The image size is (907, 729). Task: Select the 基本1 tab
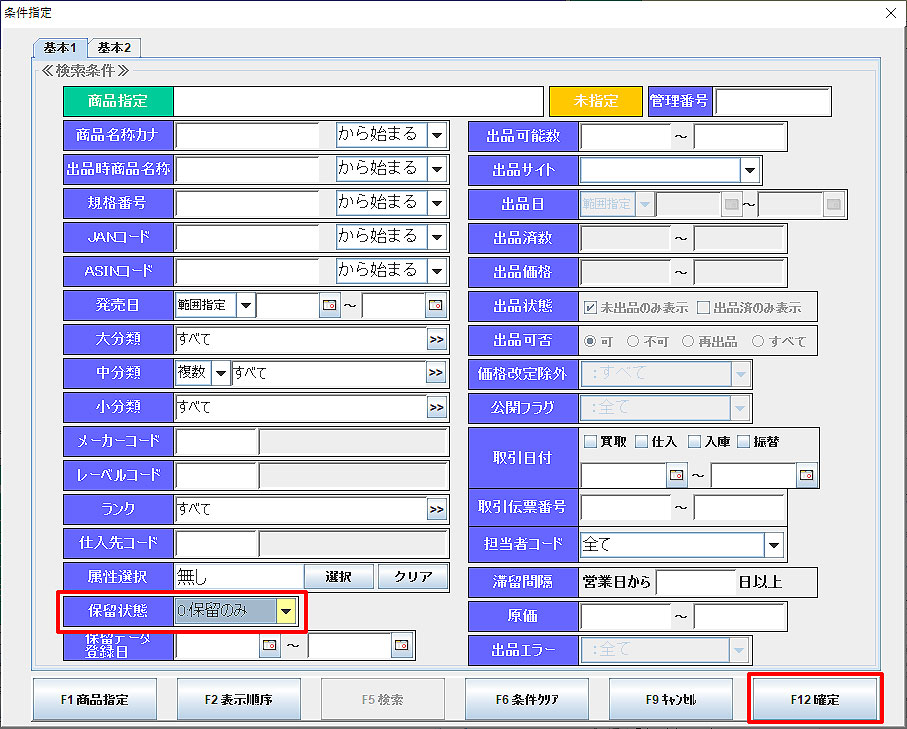(60, 48)
